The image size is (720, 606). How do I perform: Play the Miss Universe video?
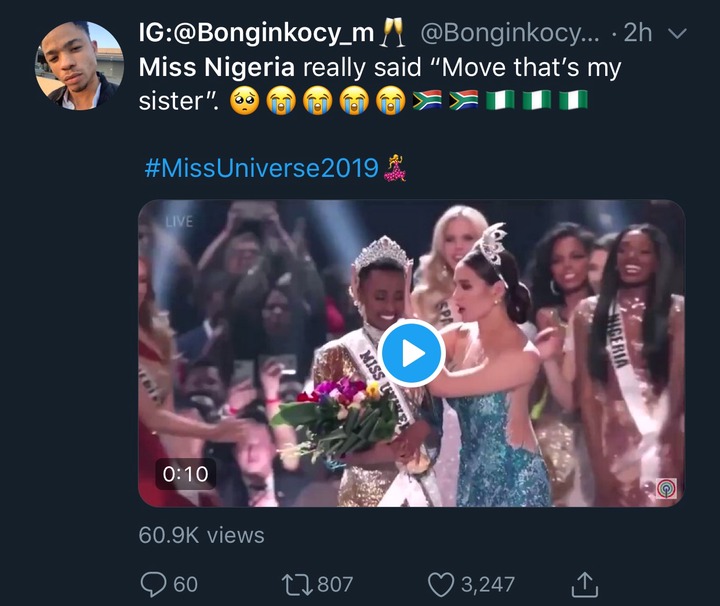pyautogui.click(x=411, y=353)
